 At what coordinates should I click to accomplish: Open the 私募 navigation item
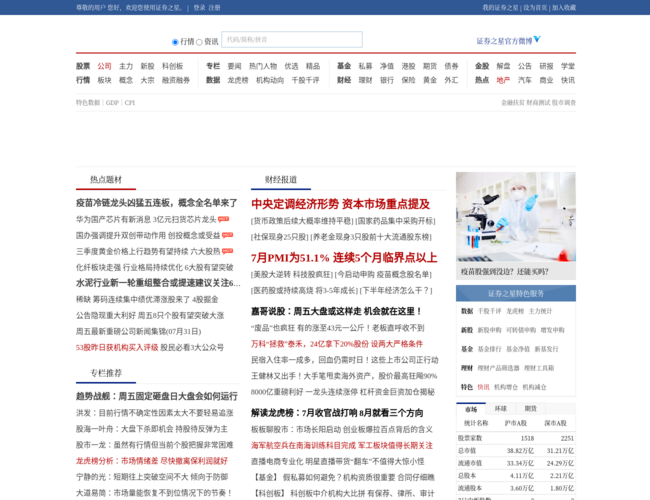tap(365, 66)
